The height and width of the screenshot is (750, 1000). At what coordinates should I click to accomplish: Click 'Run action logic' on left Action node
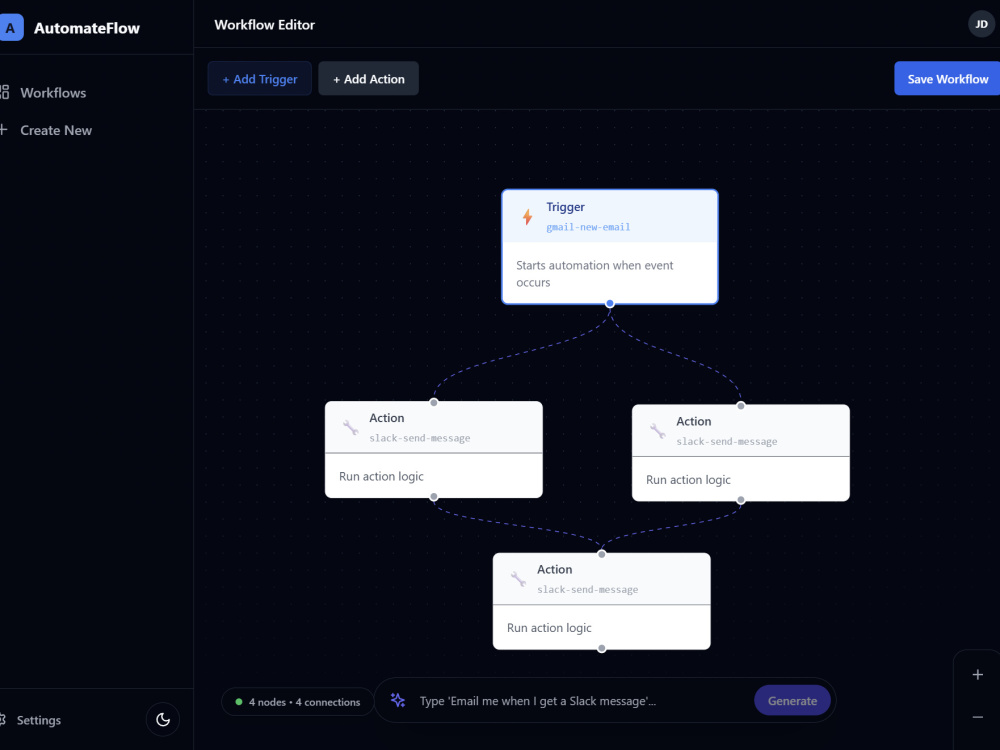point(381,476)
